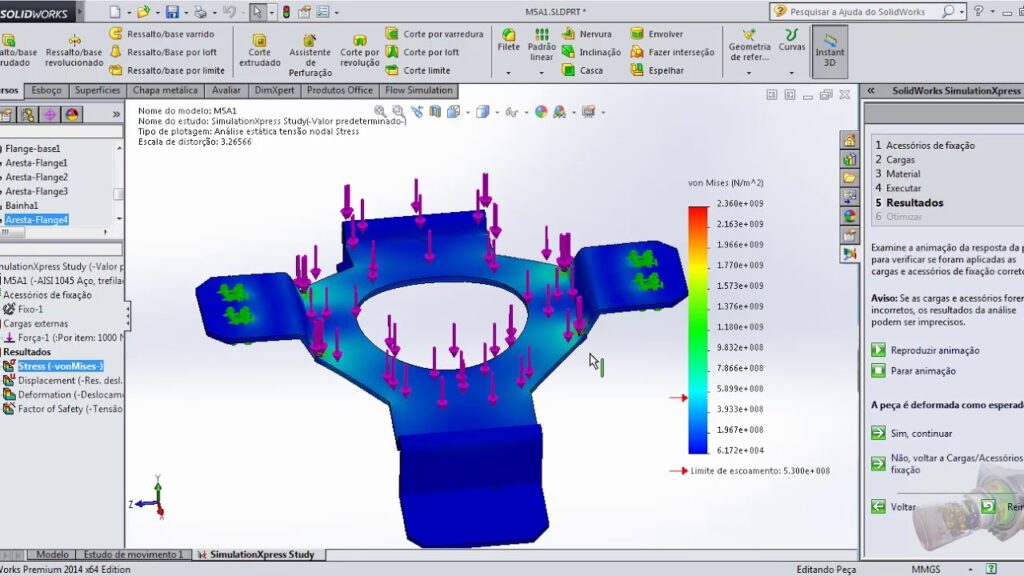Image resolution: width=1024 pixels, height=576 pixels.
Task: Select Corte por loft tool
Action: 422,52
